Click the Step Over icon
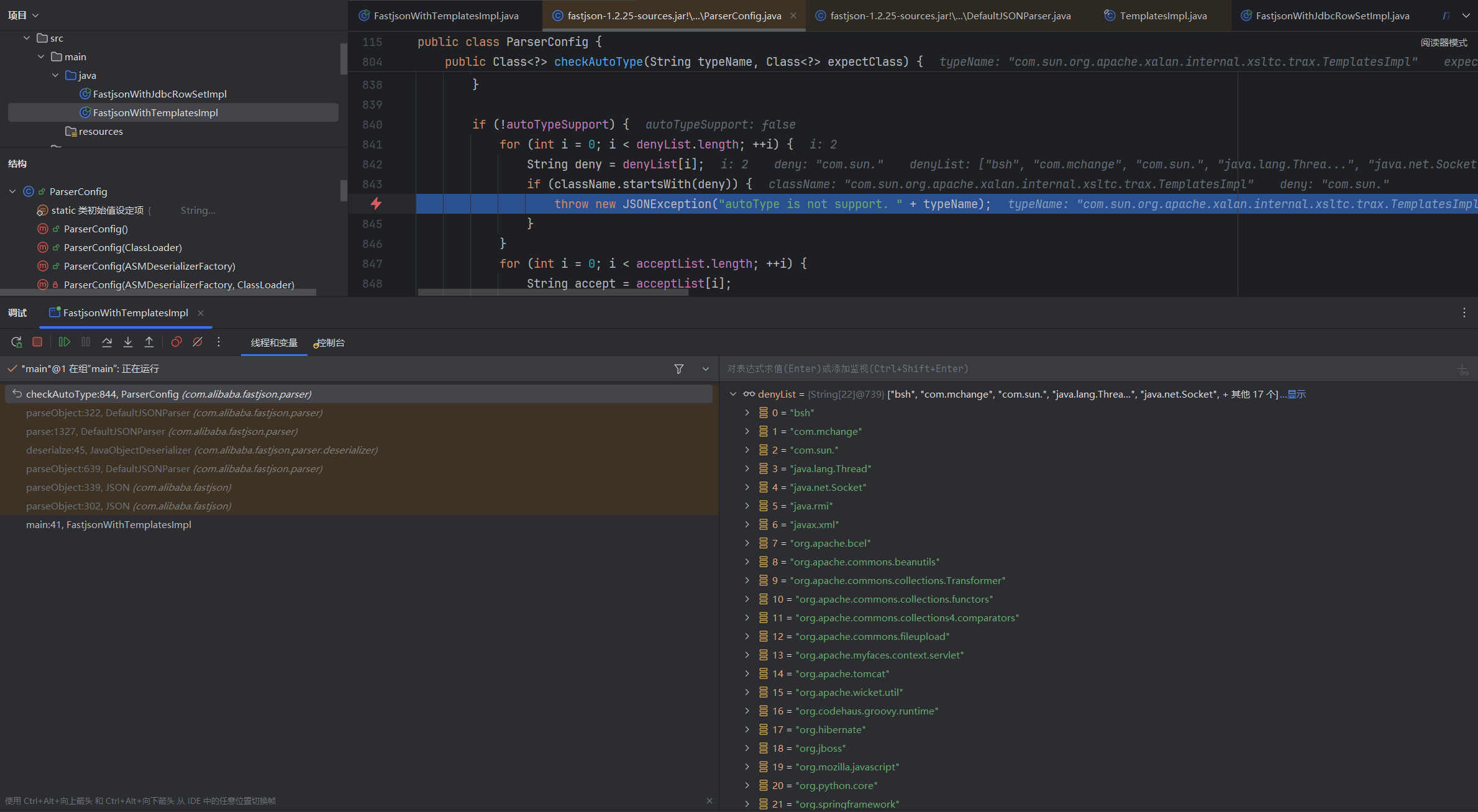Image resolution: width=1478 pixels, height=812 pixels. [x=107, y=342]
